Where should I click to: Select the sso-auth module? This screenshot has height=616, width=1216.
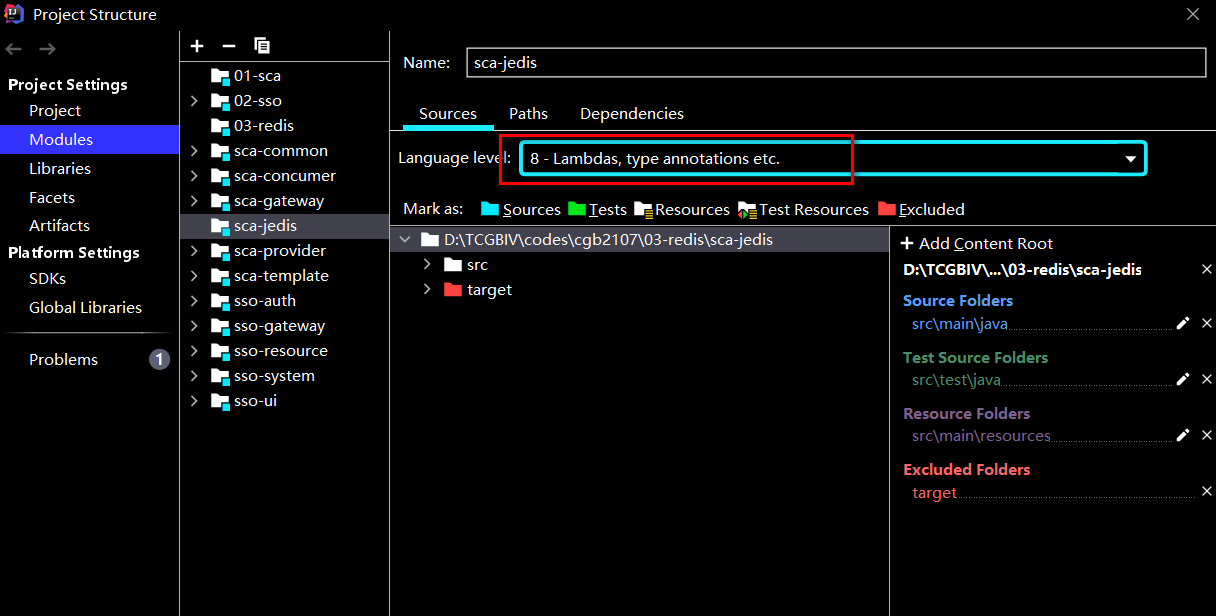264,301
